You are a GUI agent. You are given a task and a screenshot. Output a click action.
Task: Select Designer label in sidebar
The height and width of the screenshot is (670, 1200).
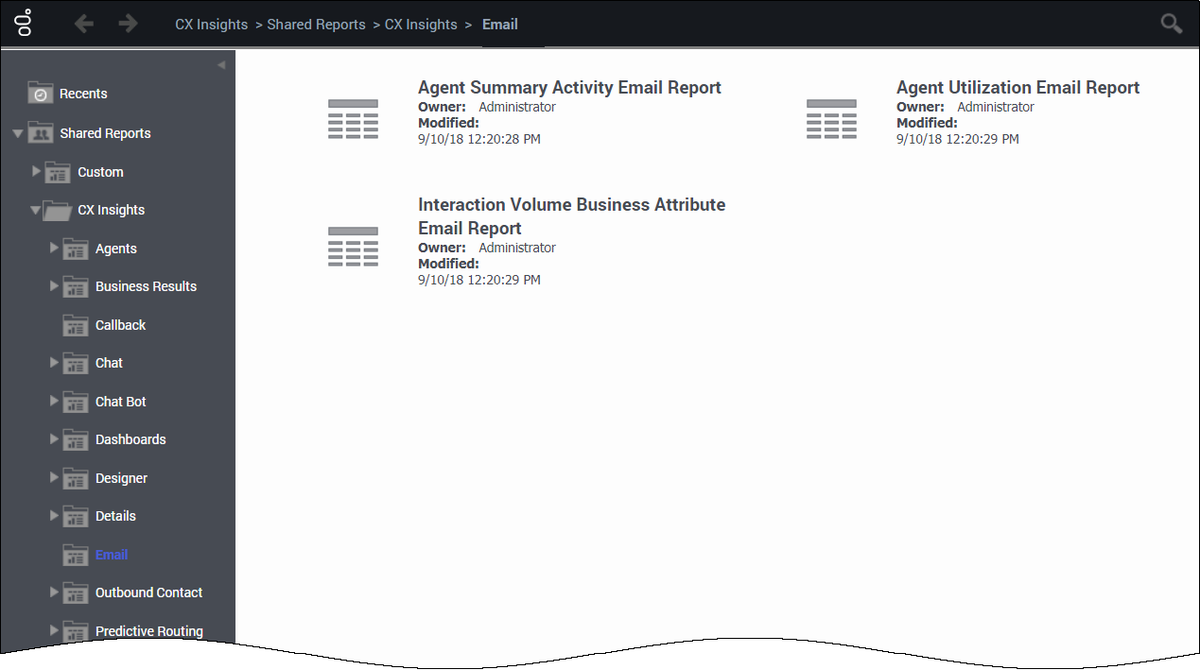point(122,478)
